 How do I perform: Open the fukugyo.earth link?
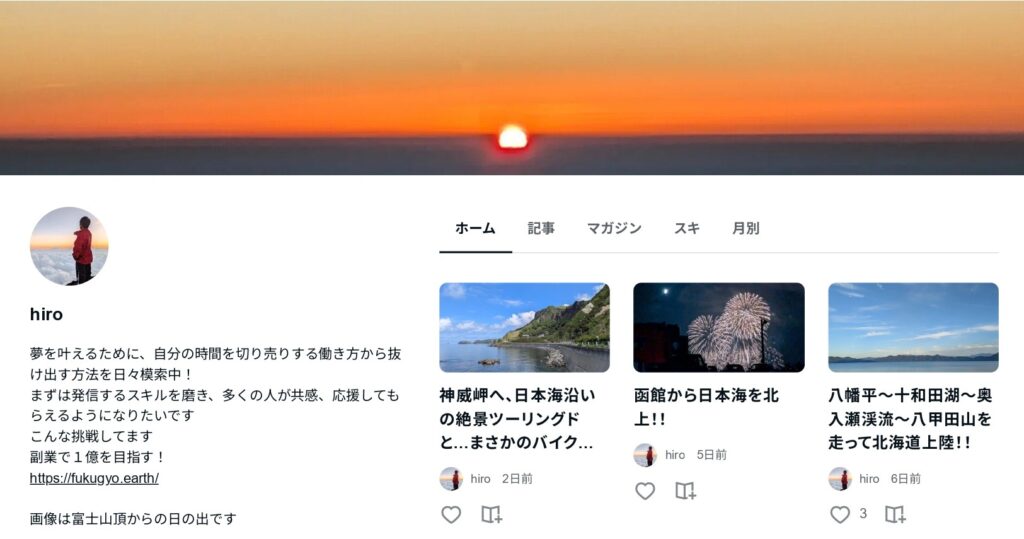pos(94,478)
